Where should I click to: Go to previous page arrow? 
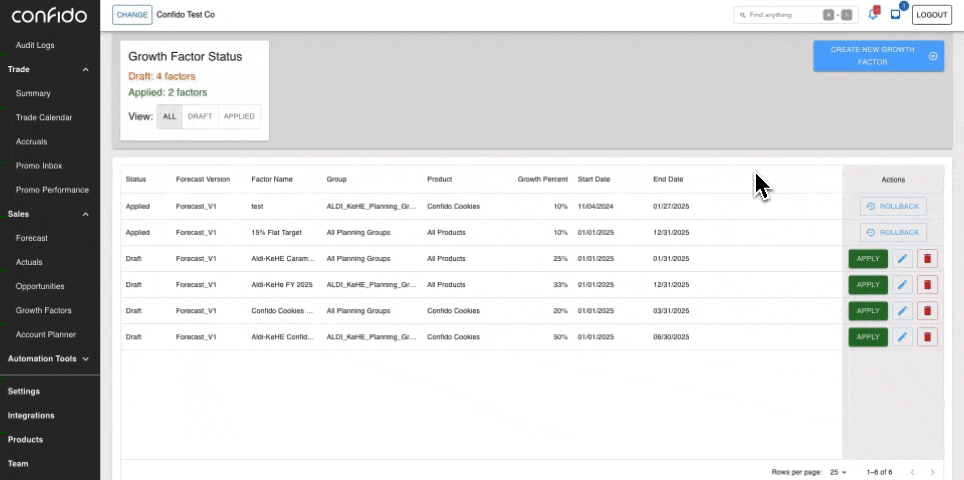912,472
